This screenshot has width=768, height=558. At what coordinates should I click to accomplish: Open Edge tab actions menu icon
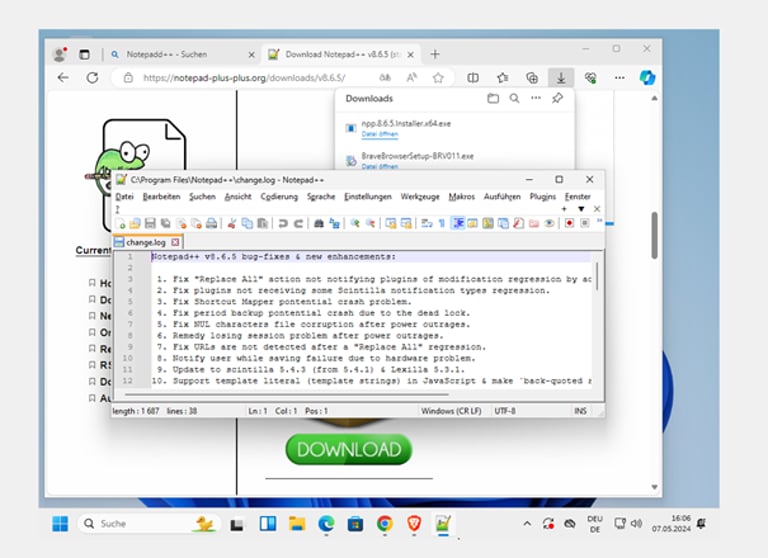click(x=84, y=54)
